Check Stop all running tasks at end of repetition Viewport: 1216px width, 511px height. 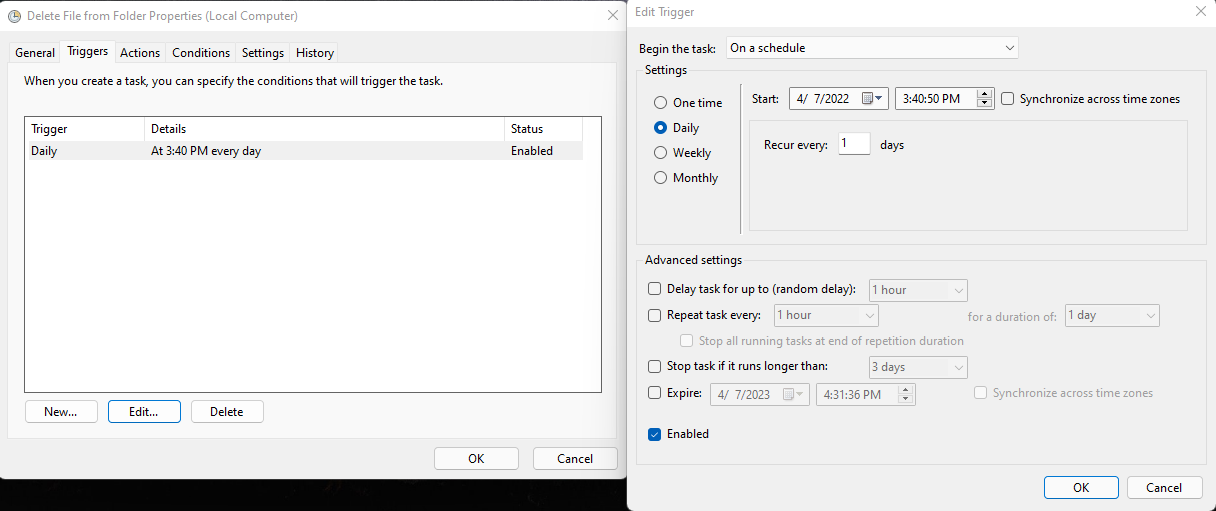(x=686, y=341)
